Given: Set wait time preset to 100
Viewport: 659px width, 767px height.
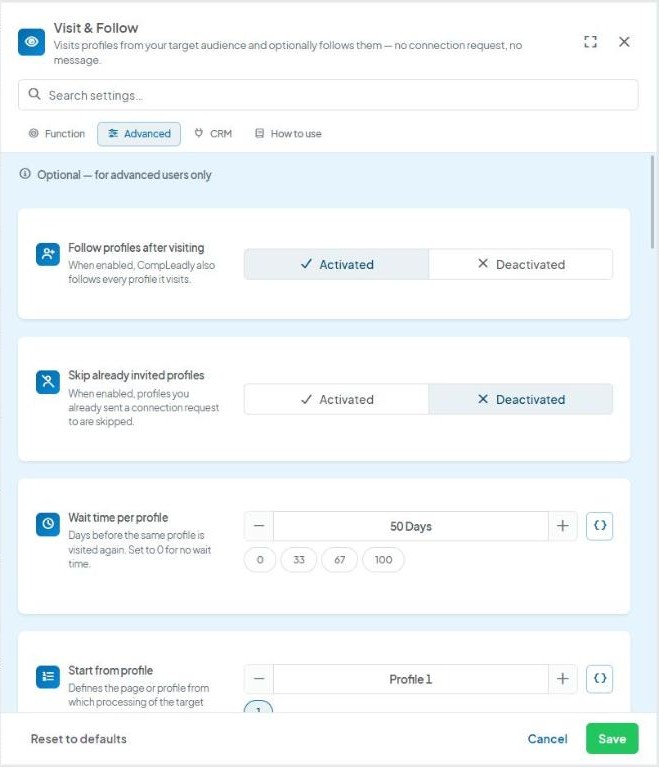Looking at the screenshot, I should point(383,560).
